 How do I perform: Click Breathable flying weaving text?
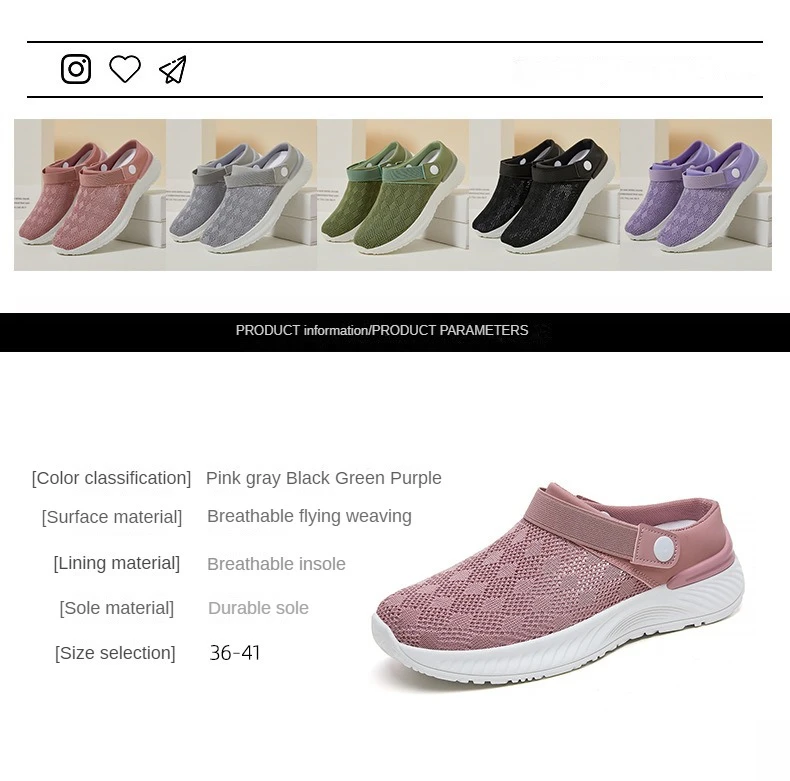[x=309, y=516]
